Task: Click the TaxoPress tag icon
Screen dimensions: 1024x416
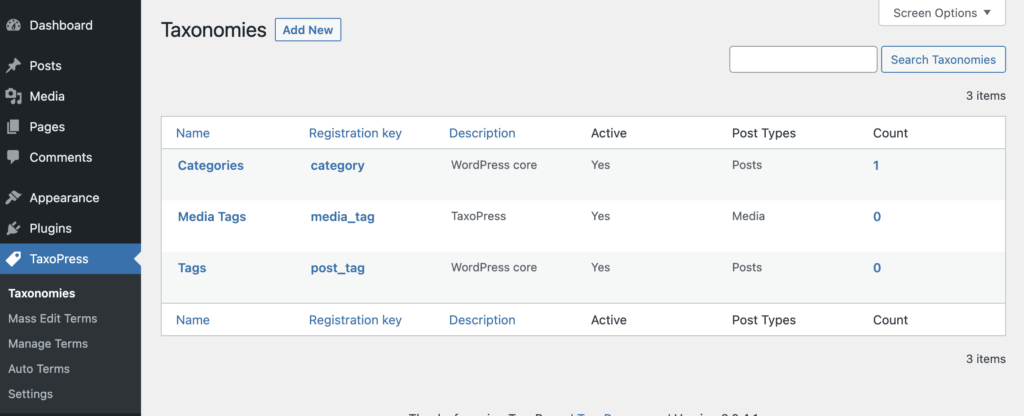Action: click(x=13, y=259)
